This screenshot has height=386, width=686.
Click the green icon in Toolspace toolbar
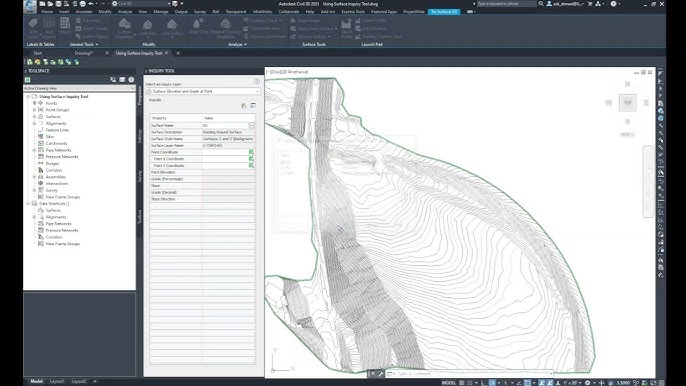(28, 80)
